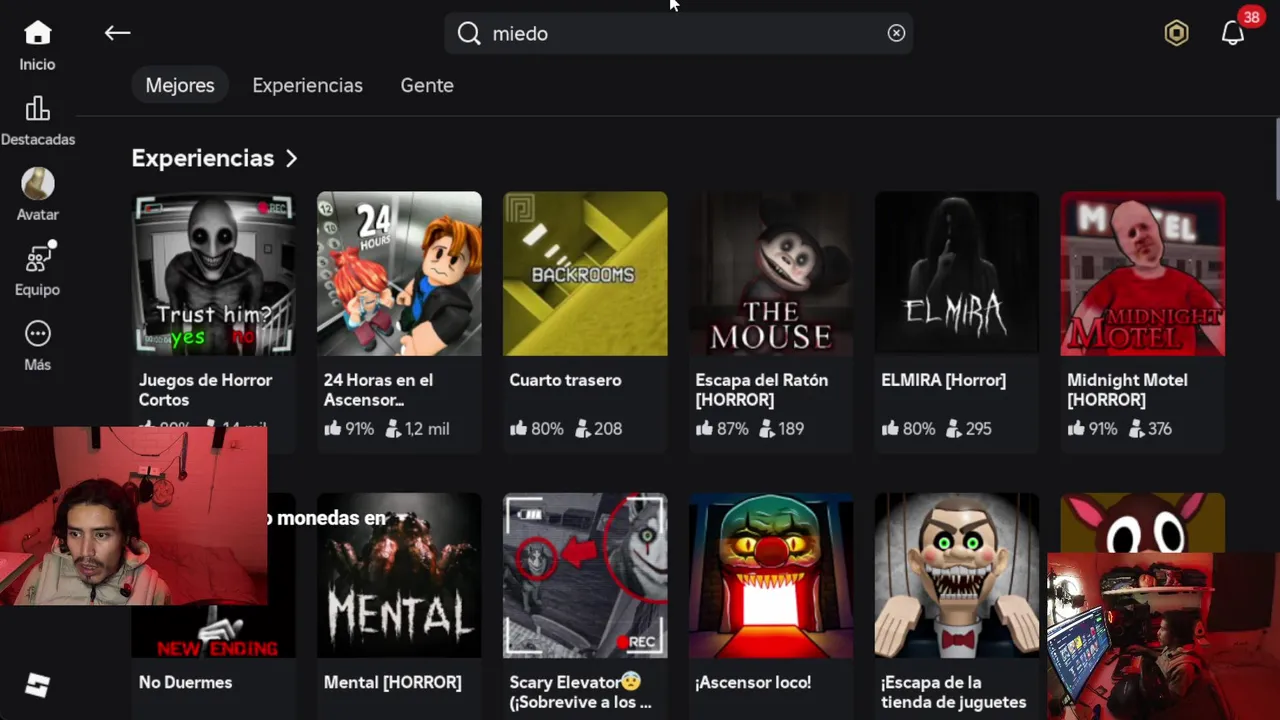The width and height of the screenshot is (1280, 720).
Task: Switch to the Experiencias tab
Action: 307,85
